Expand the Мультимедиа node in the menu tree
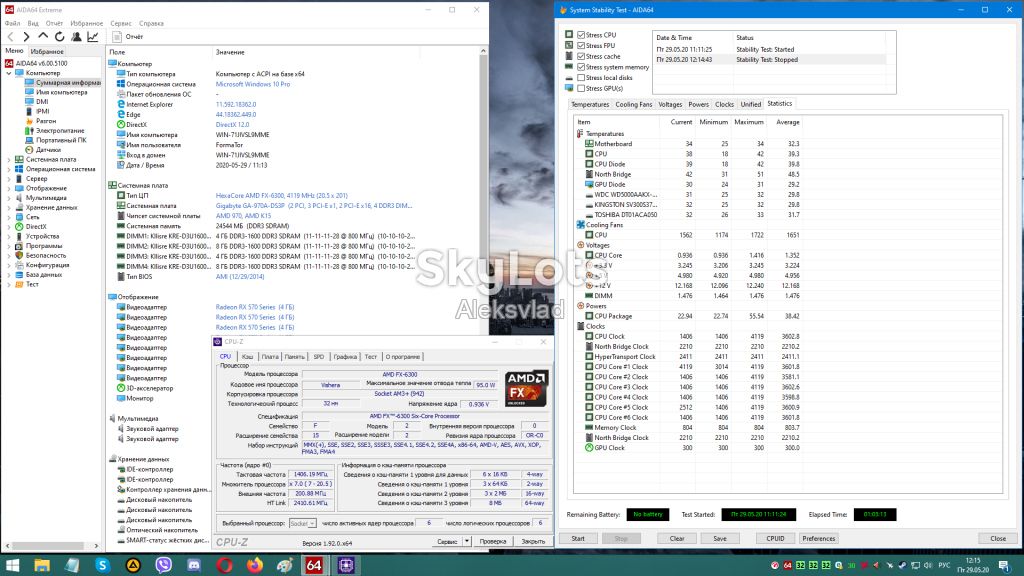This screenshot has height=576, width=1024. tap(9, 198)
